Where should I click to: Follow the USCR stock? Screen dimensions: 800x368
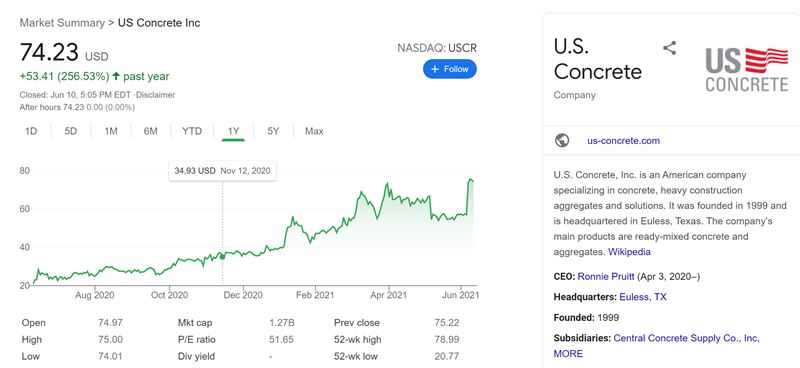click(449, 69)
